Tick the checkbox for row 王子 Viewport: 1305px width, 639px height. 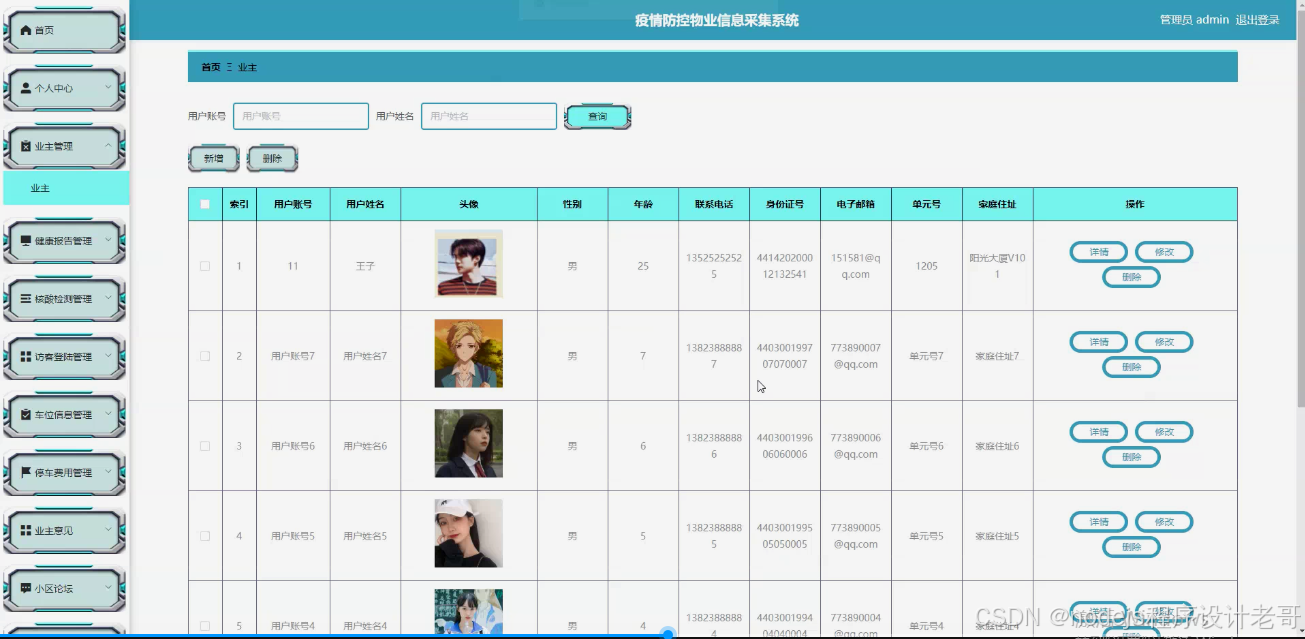click(x=205, y=266)
